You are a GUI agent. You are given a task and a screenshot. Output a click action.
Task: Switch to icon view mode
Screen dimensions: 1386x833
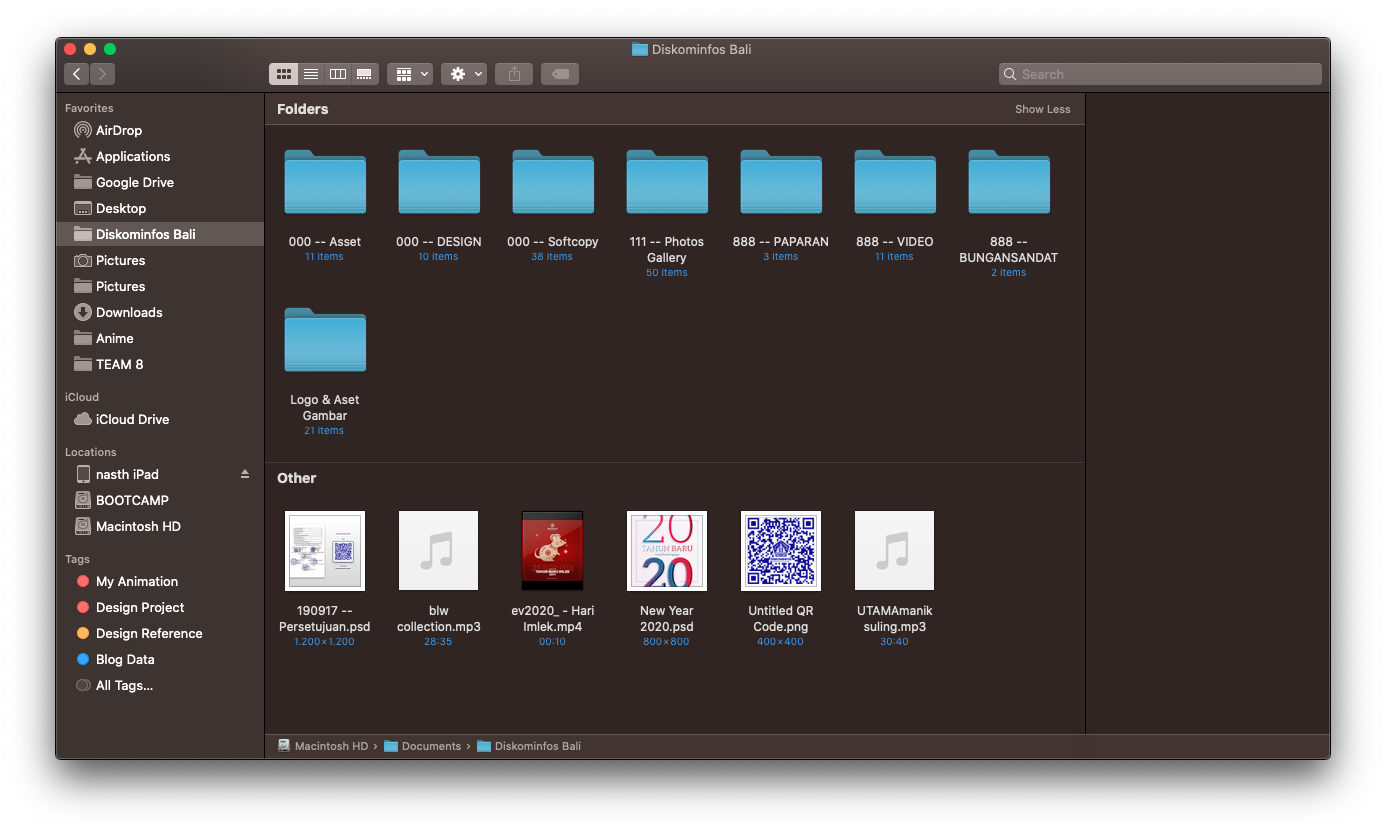point(283,74)
